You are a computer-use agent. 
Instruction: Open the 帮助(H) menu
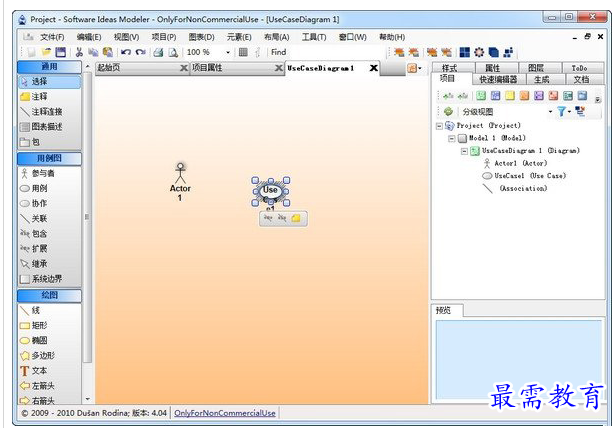pos(392,37)
